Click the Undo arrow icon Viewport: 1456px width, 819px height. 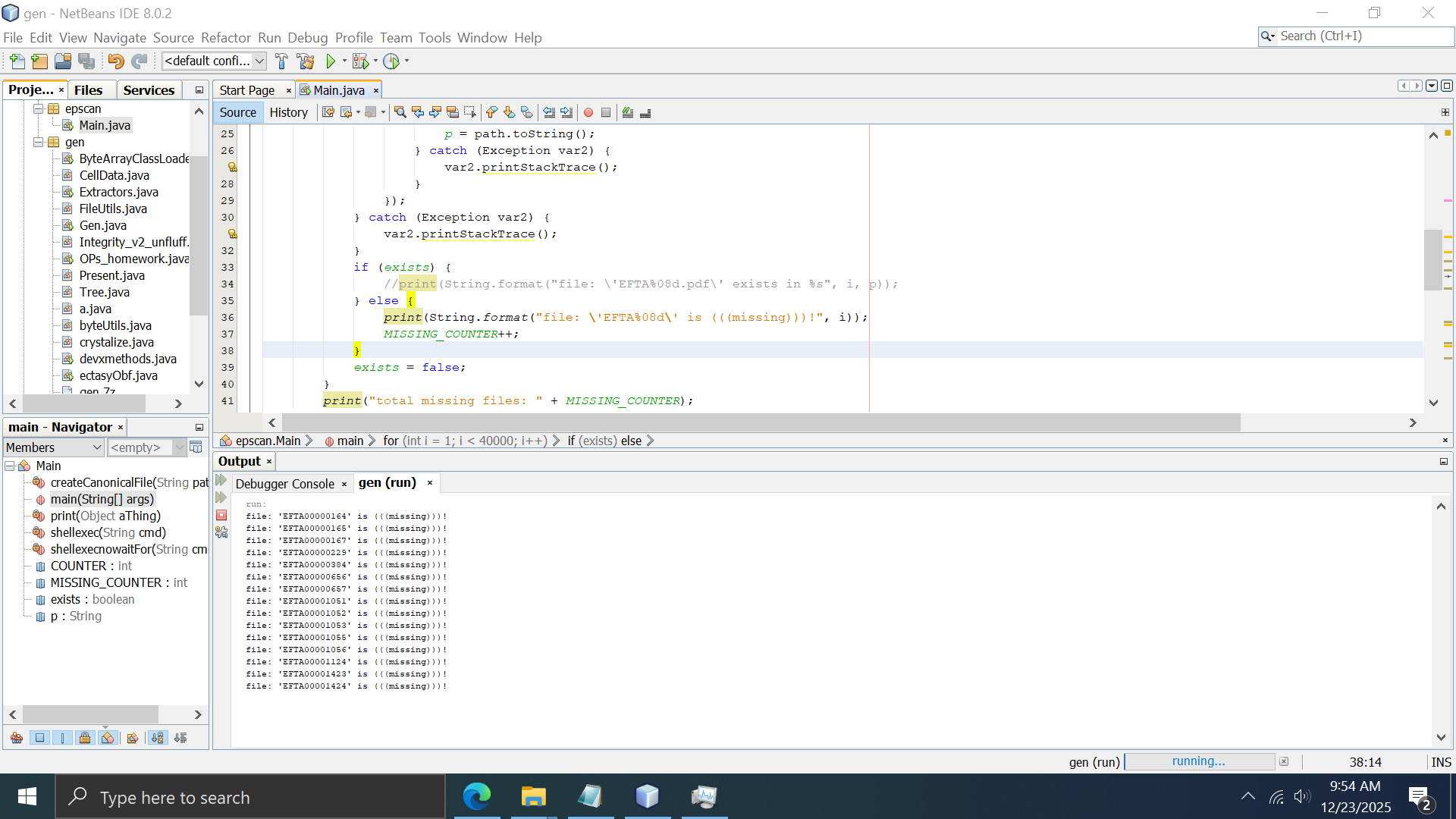pyautogui.click(x=115, y=61)
